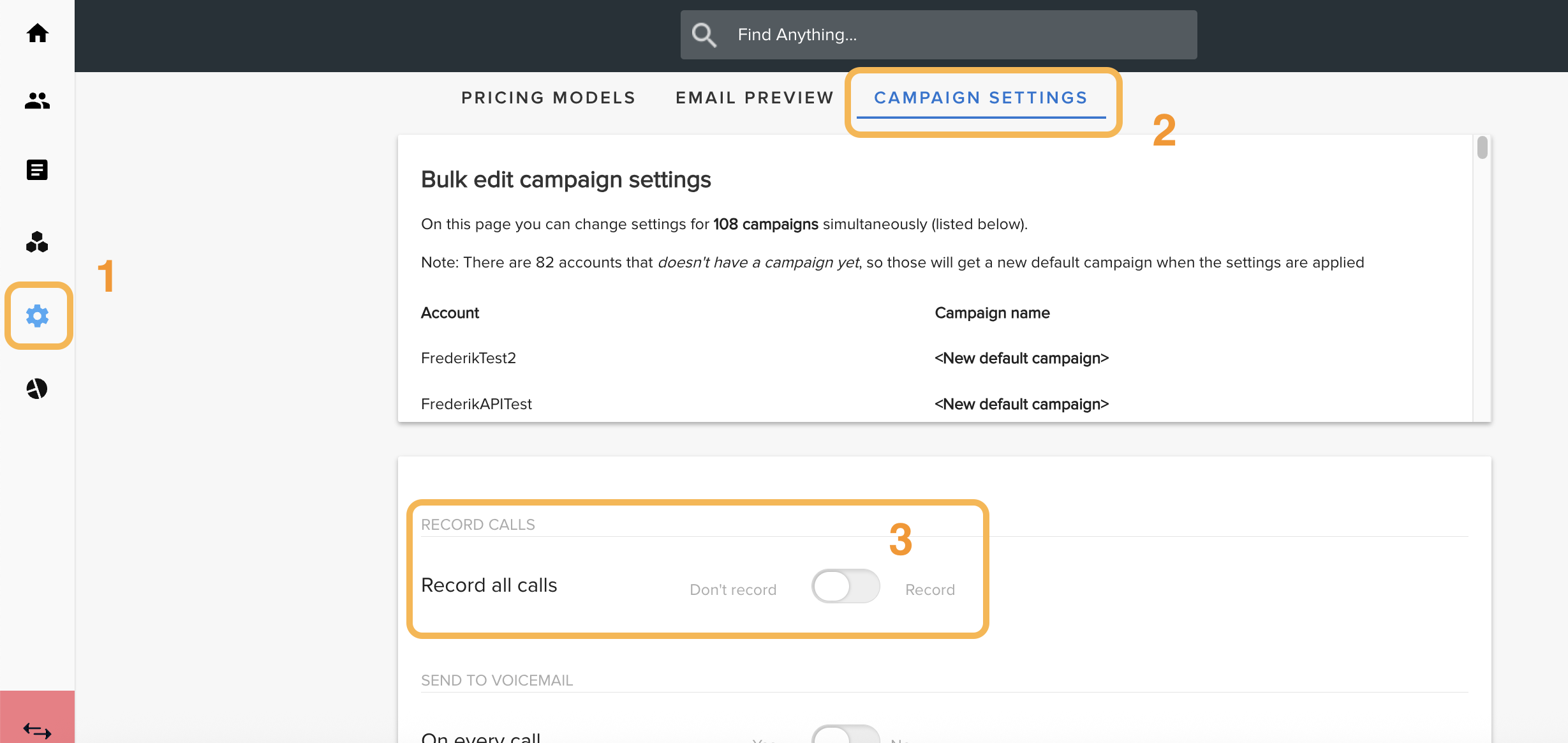Toggle the On every call switch

pyautogui.click(x=845, y=735)
